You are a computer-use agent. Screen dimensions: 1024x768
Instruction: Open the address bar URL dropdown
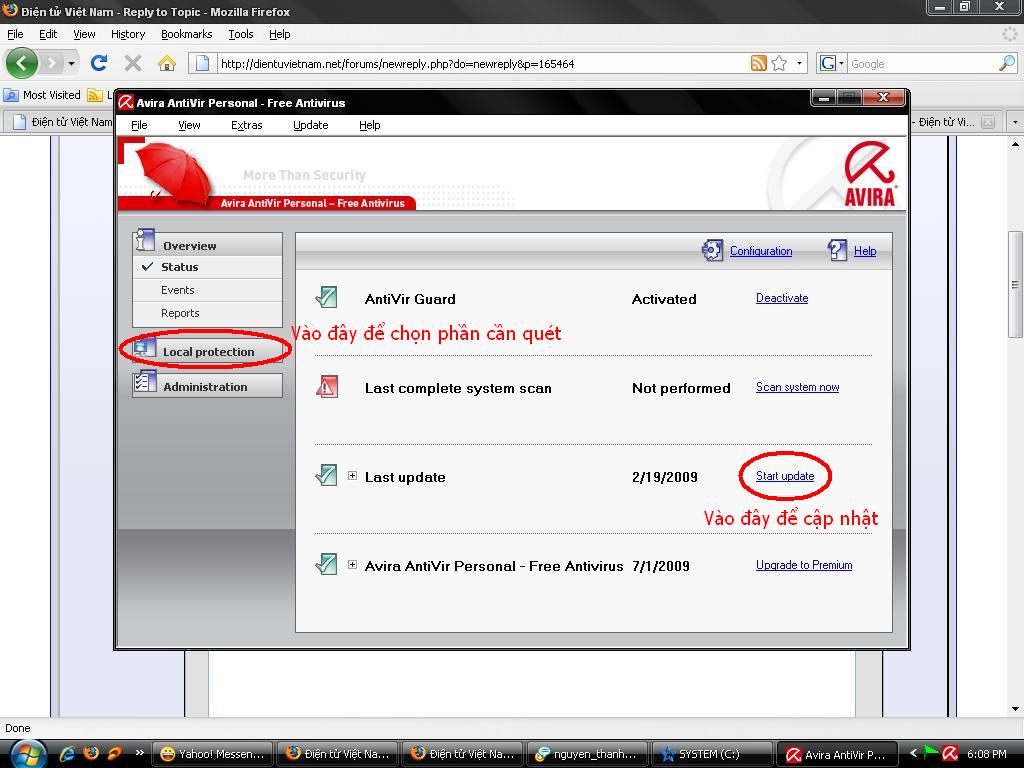point(799,63)
